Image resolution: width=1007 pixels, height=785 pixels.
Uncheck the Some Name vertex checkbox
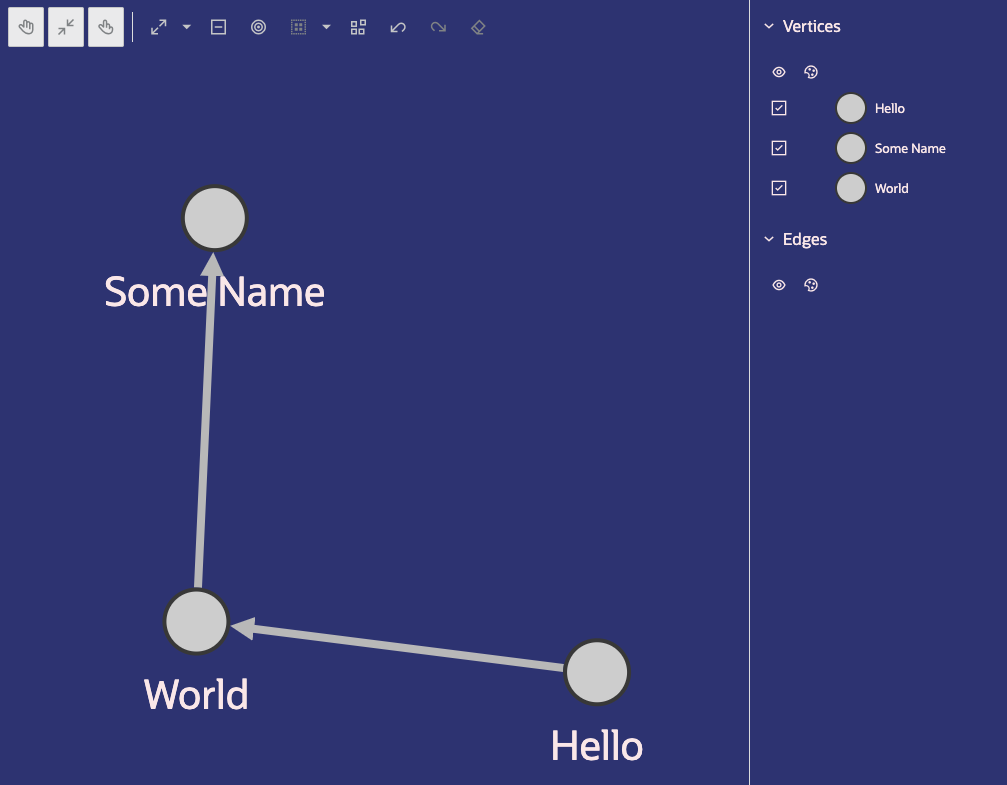click(x=779, y=148)
